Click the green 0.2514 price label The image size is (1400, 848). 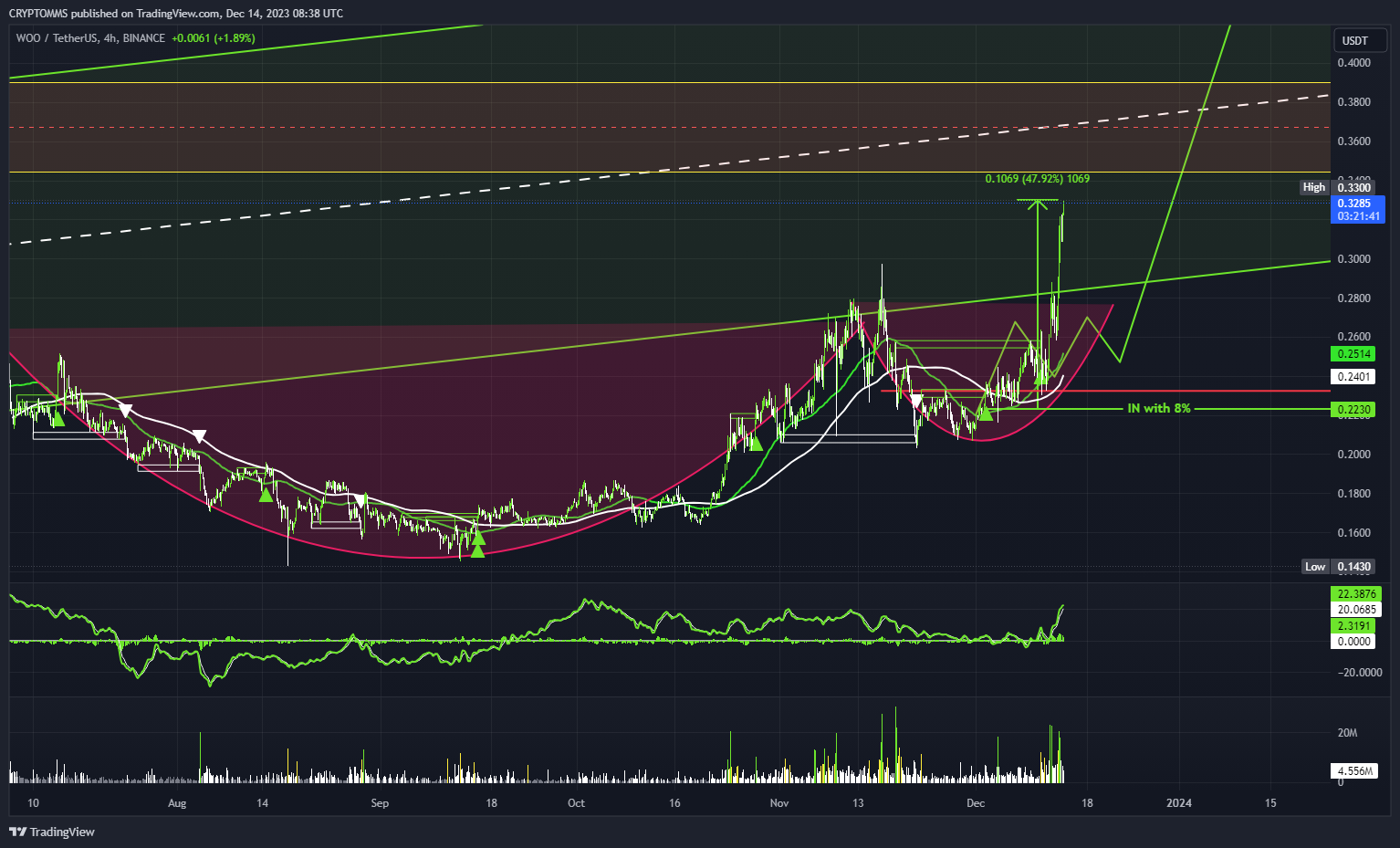(x=1353, y=354)
